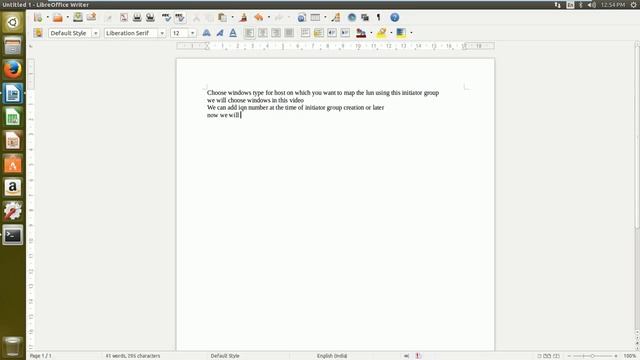Image resolution: width=640 pixels, height=360 pixels.
Task: Expand the New document dropdown arrow
Action: coord(47,18)
